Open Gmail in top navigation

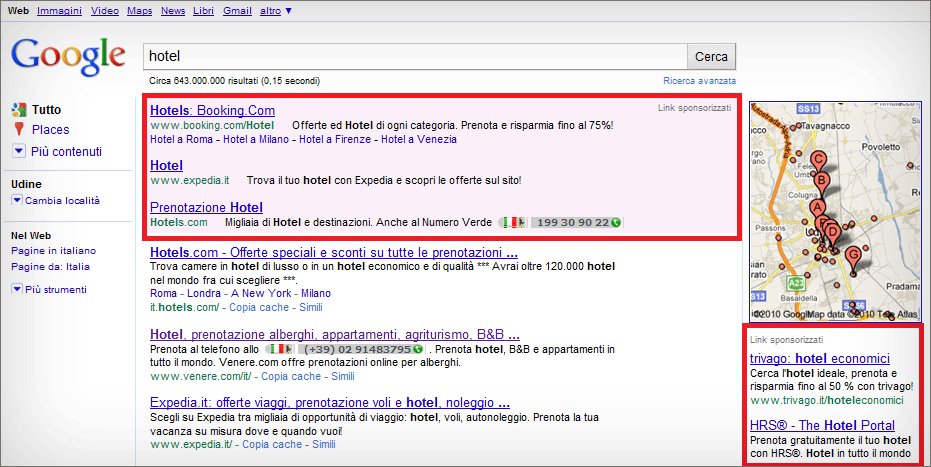(238, 11)
